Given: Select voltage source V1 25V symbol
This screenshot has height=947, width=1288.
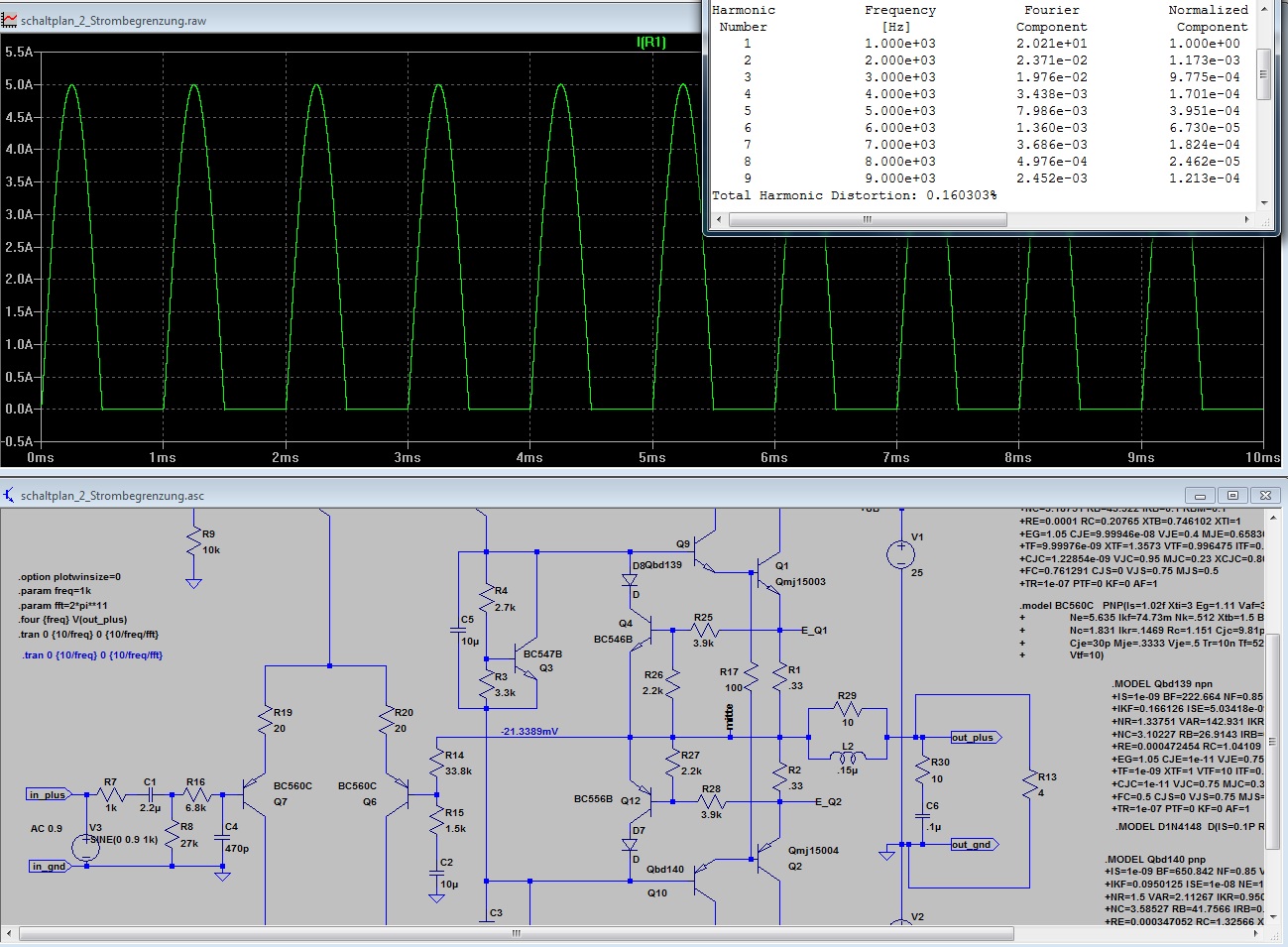Looking at the screenshot, I should (900, 554).
